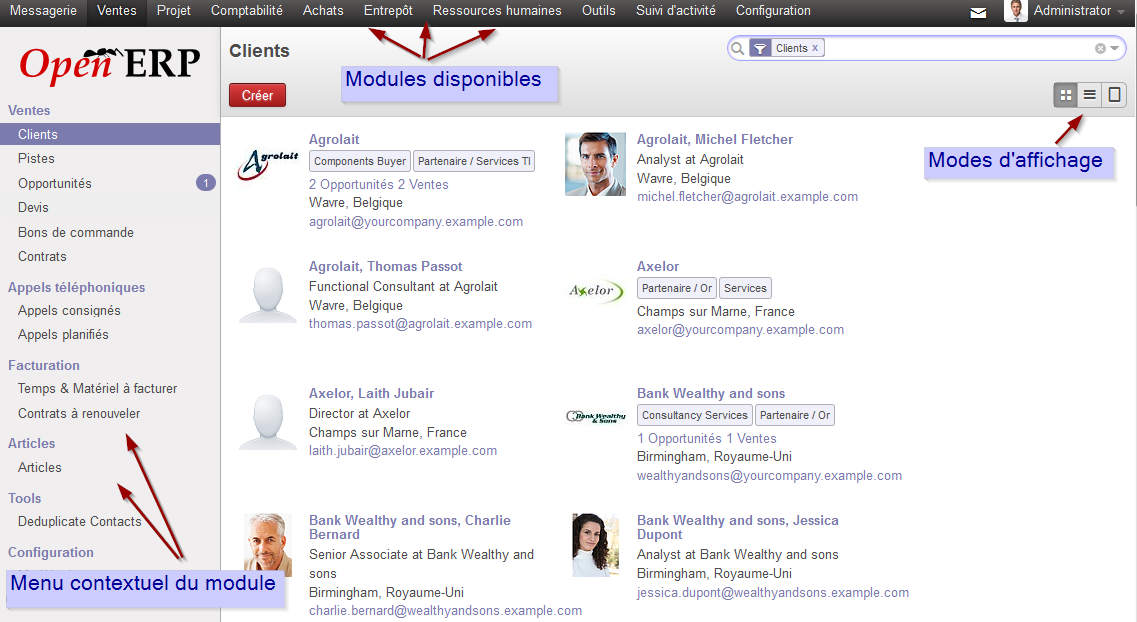
Task: Click the Créer button
Action: click(x=257, y=95)
